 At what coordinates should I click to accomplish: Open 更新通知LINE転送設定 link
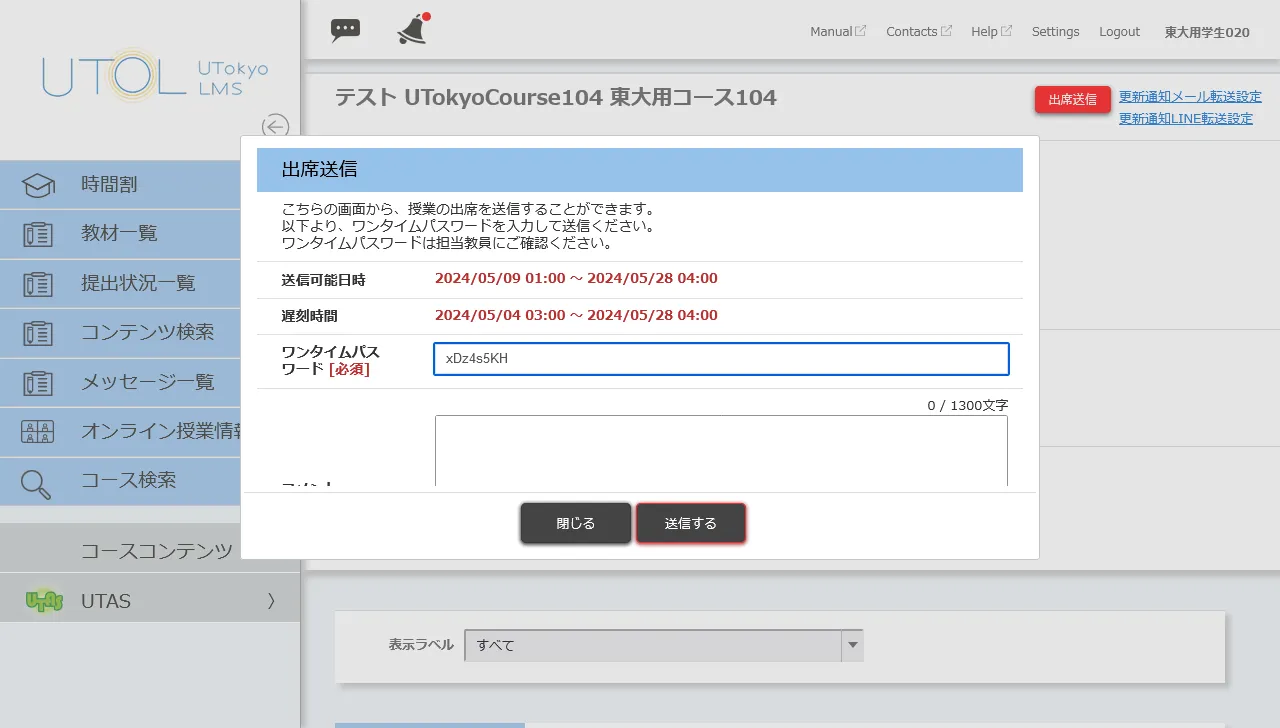click(1186, 118)
